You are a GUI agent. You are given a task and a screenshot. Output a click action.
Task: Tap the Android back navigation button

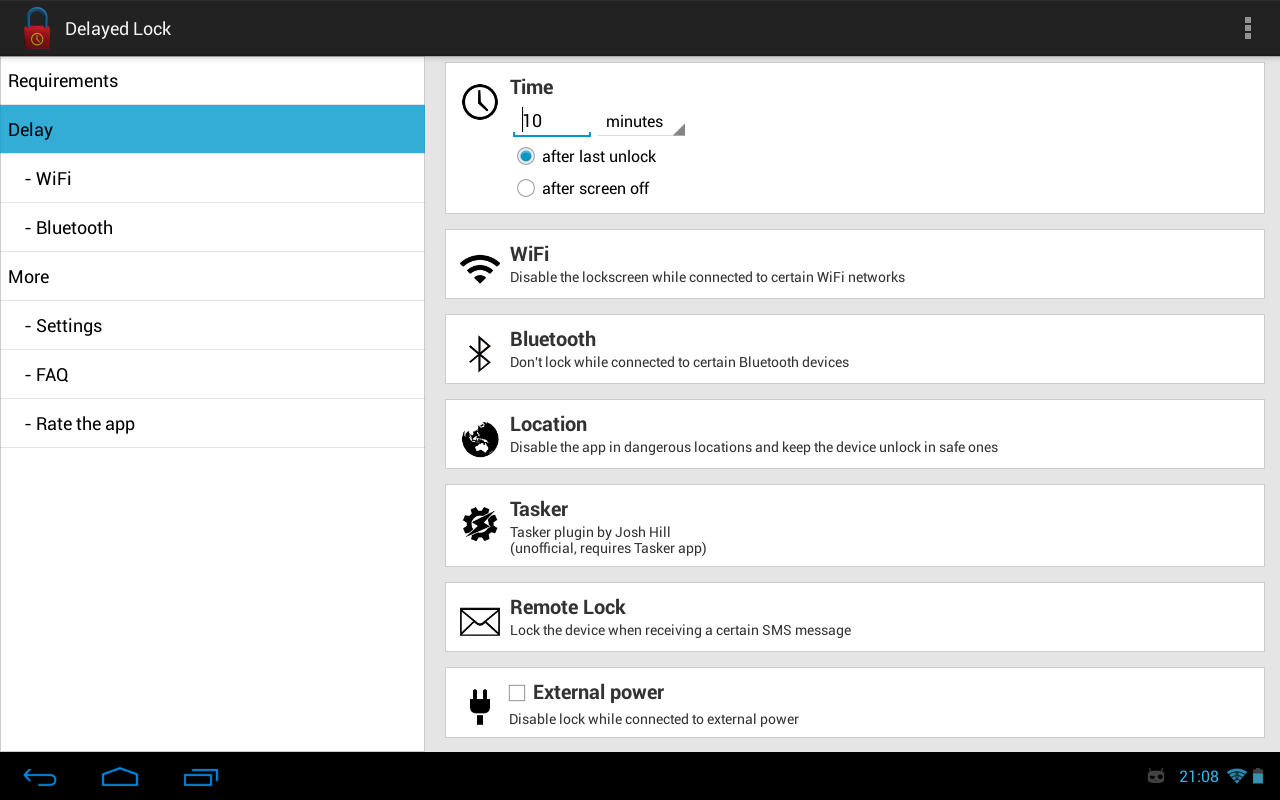pyautogui.click(x=40, y=776)
